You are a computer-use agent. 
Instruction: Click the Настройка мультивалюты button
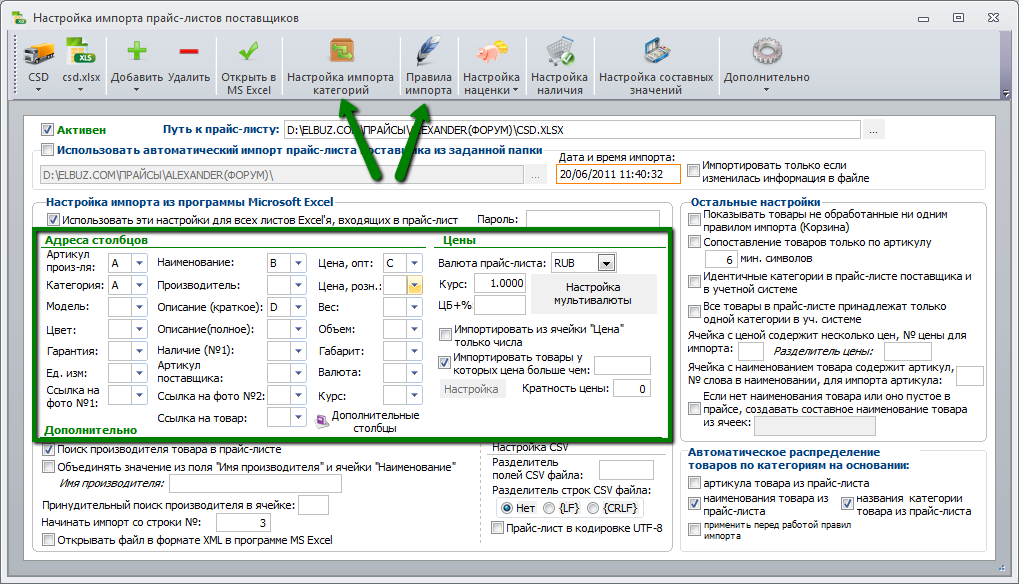click(x=593, y=294)
